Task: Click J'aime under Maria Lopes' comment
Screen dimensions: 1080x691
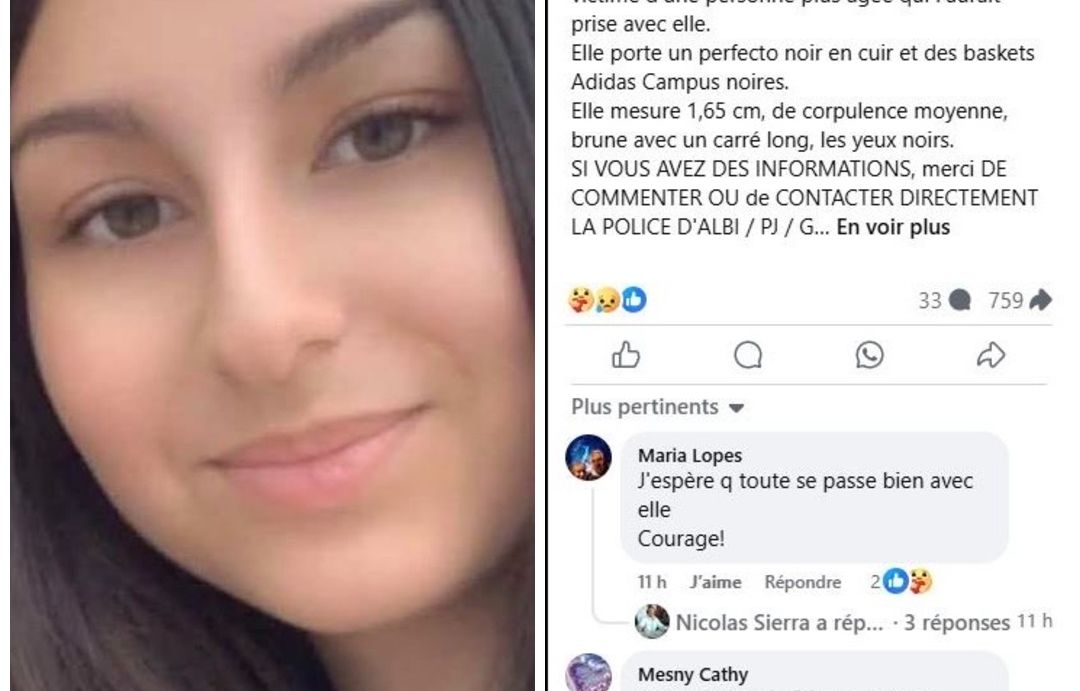Action: [716, 582]
